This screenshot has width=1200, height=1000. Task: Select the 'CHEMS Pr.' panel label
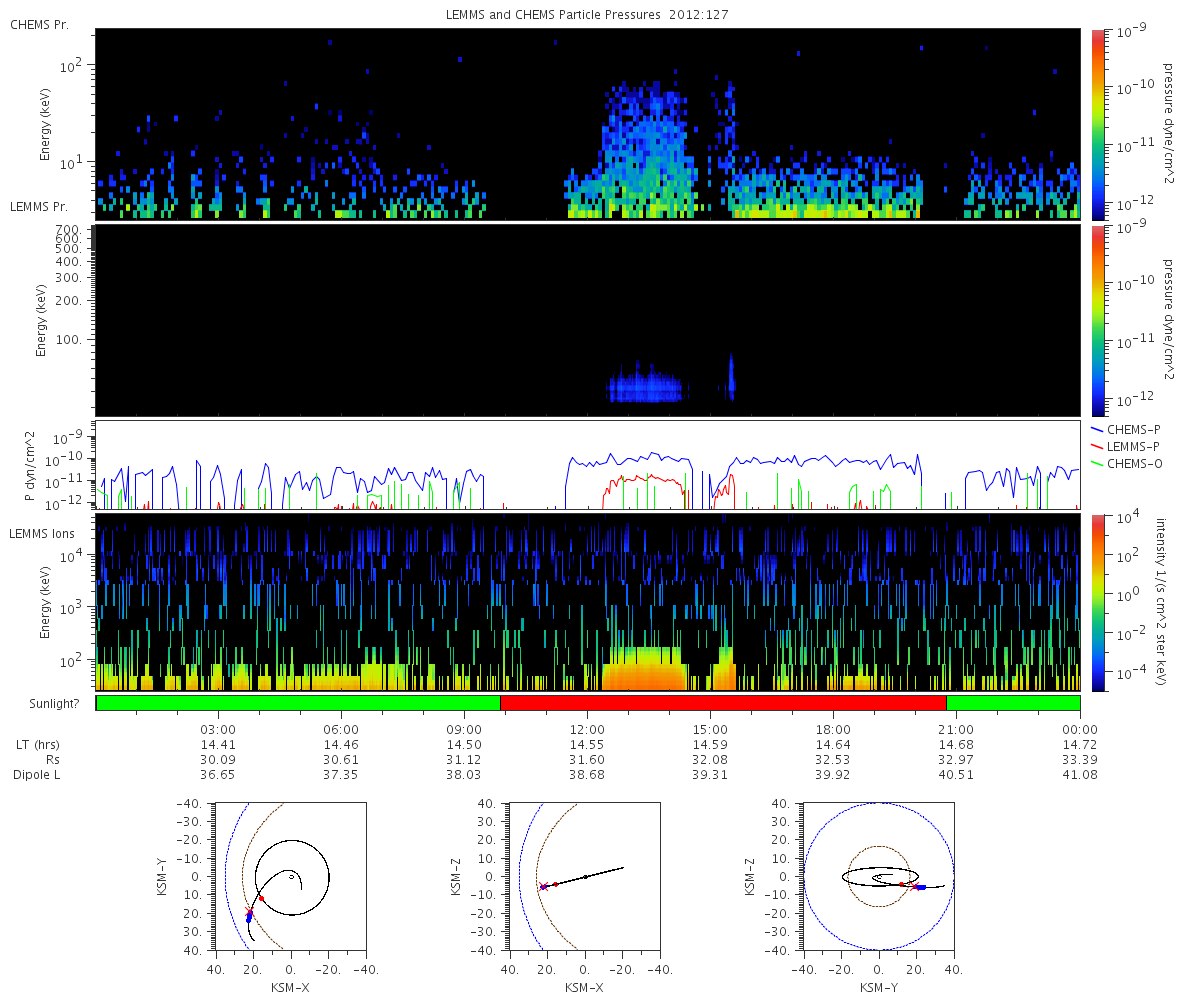[x=39, y=24]
